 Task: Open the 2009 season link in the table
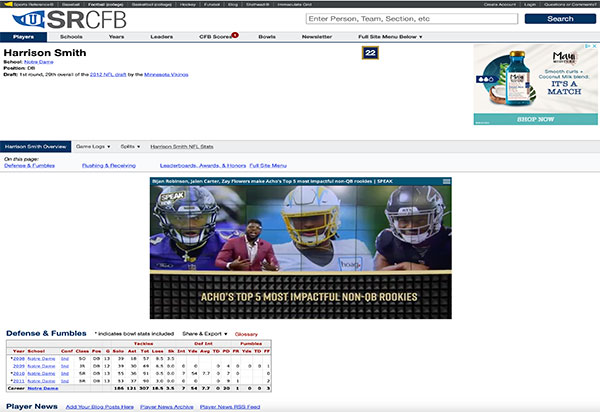pyautogui.click(x=19, y=366)
